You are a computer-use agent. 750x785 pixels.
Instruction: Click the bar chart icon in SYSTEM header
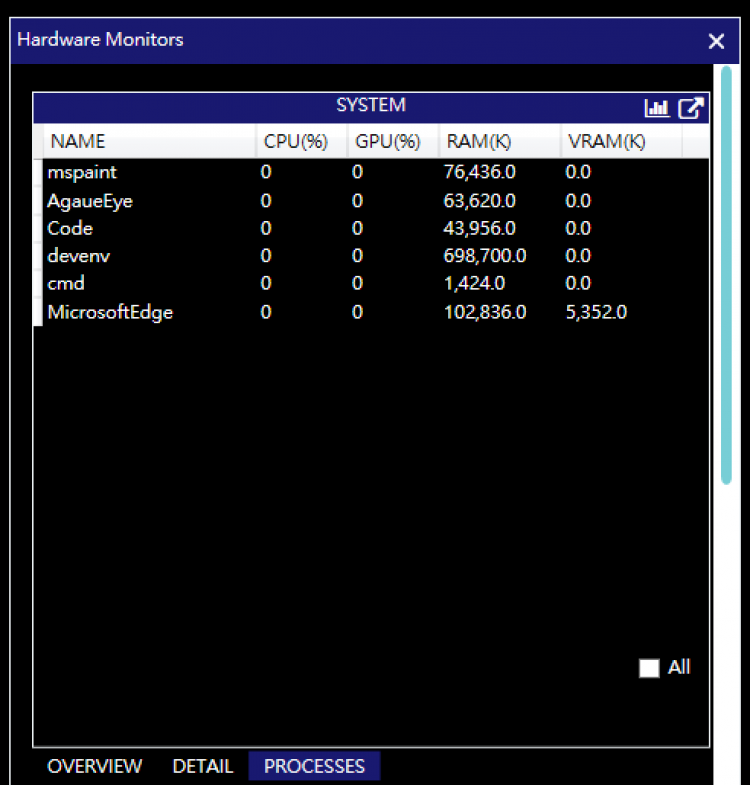[x=657, y=108]
